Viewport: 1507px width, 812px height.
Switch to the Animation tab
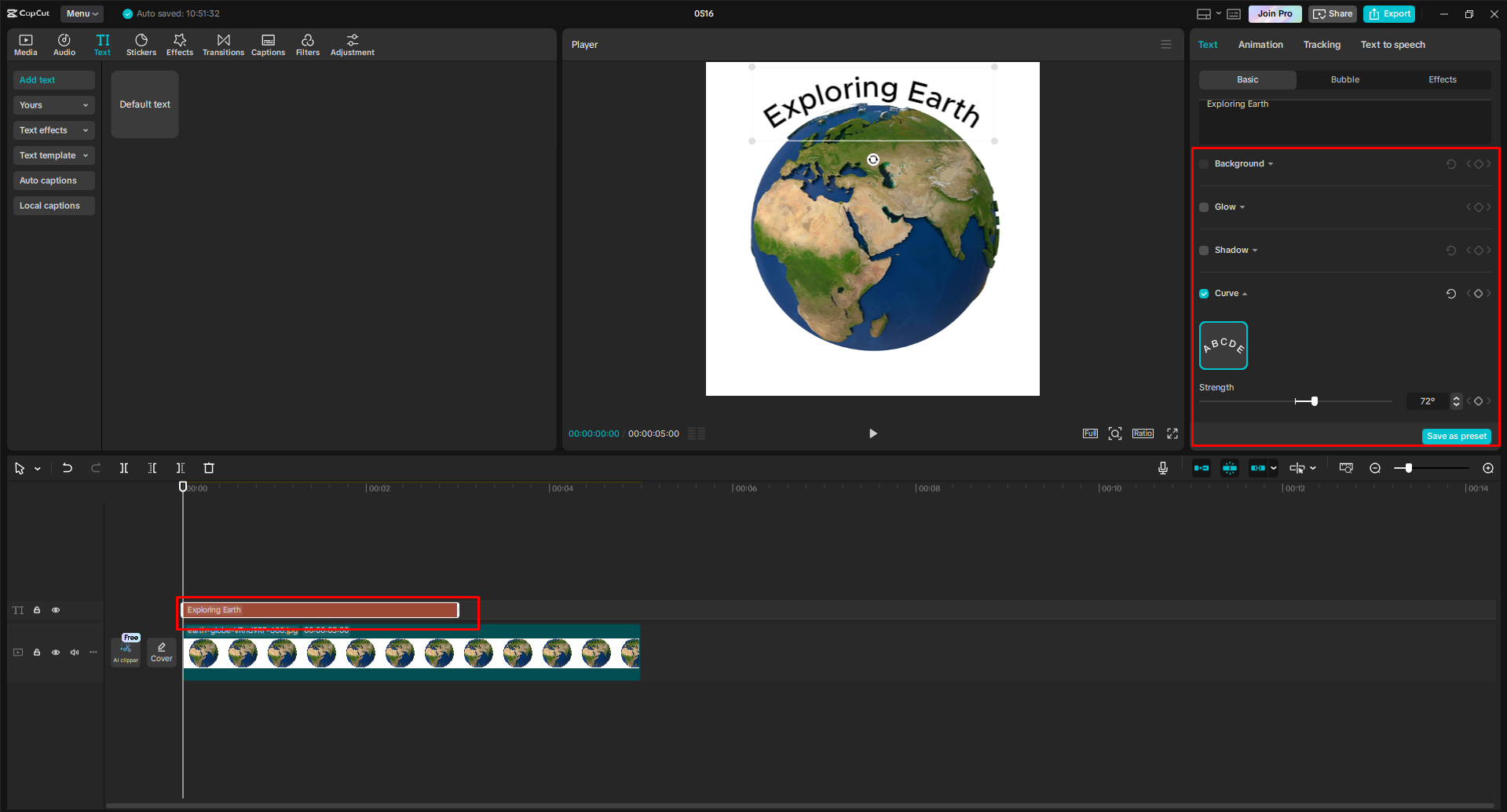pyautogui.click(x=1260, y=44)
